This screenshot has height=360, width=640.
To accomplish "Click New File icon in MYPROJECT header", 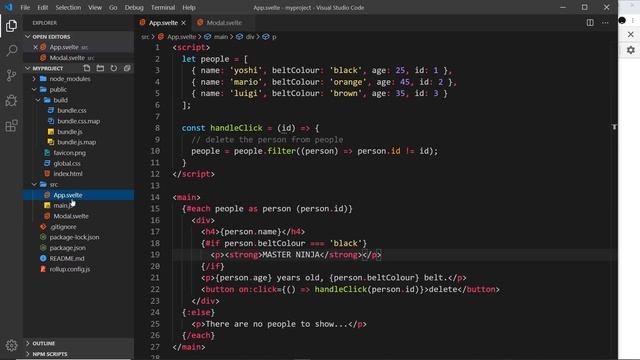I will click(87, 68).
